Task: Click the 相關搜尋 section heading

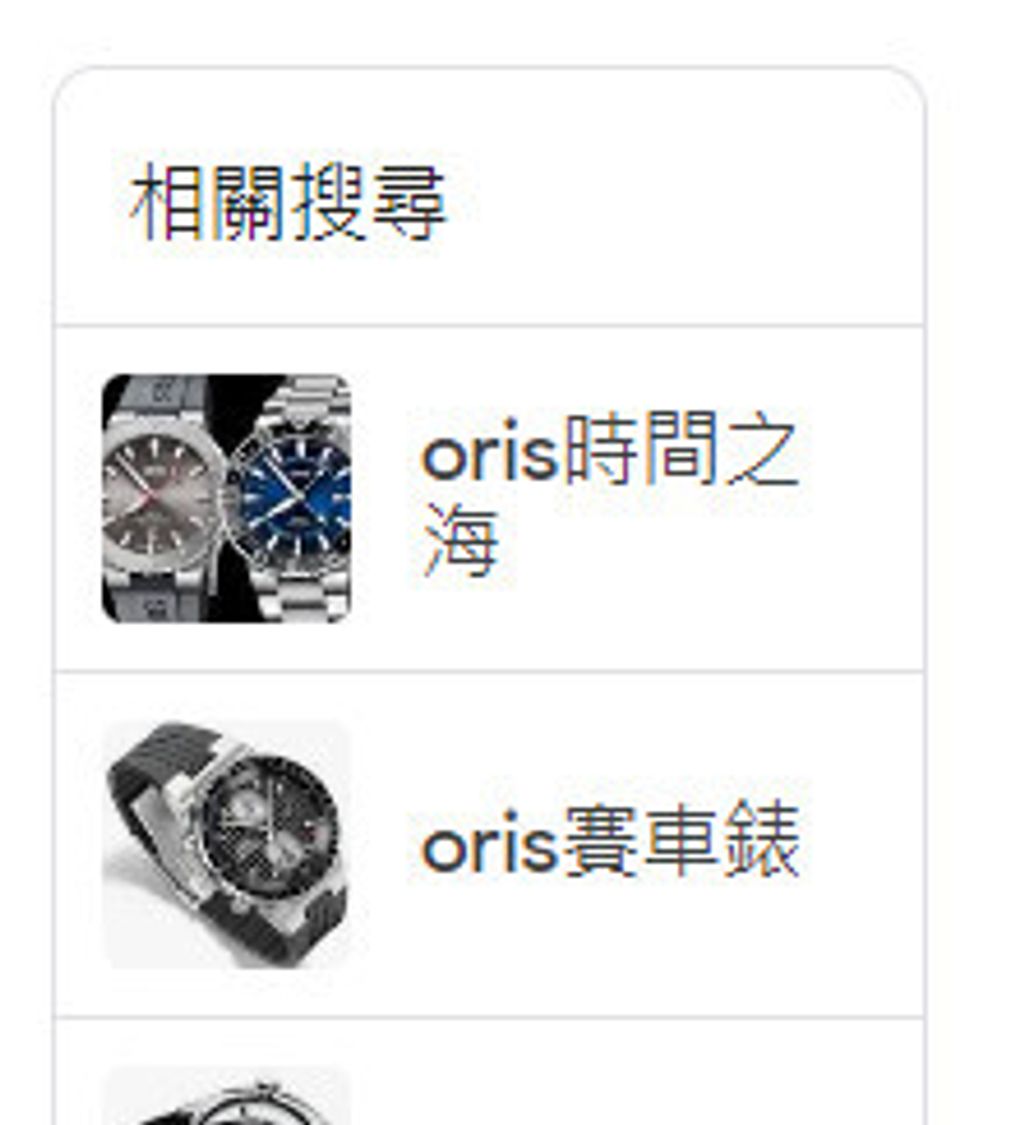Action: pos(288,201)
